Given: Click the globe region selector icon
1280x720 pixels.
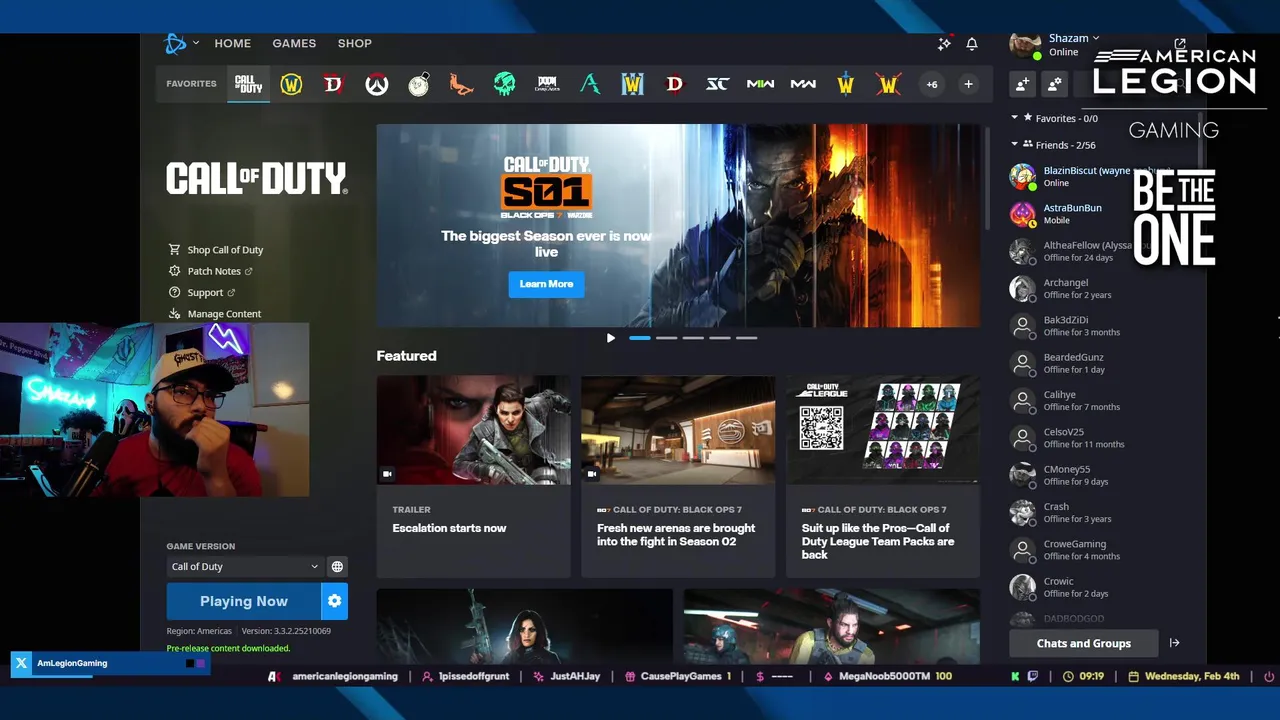Looking at the screenshot, I should 337,566.
